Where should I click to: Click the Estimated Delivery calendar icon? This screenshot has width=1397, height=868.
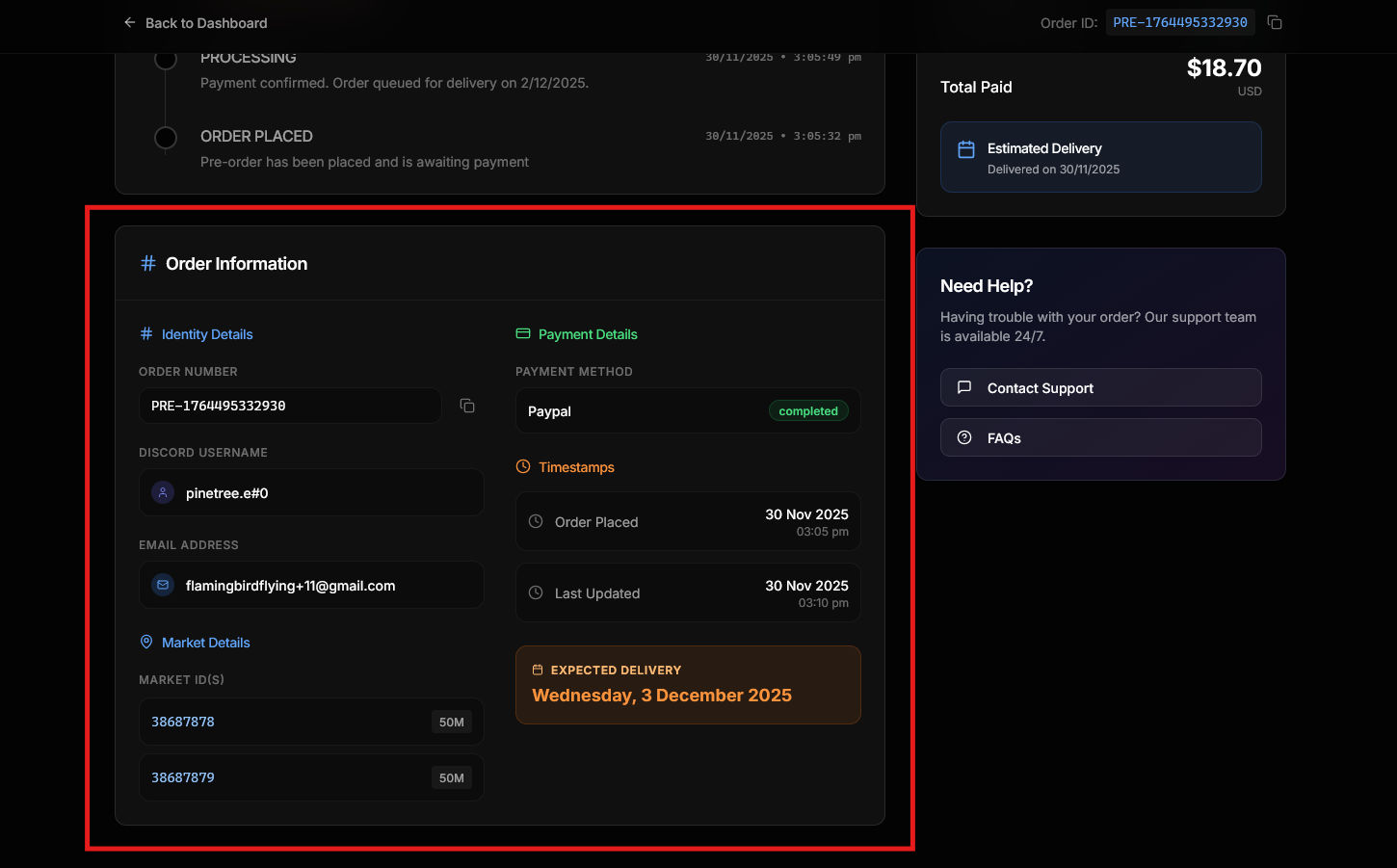click(x=966, y=149)
